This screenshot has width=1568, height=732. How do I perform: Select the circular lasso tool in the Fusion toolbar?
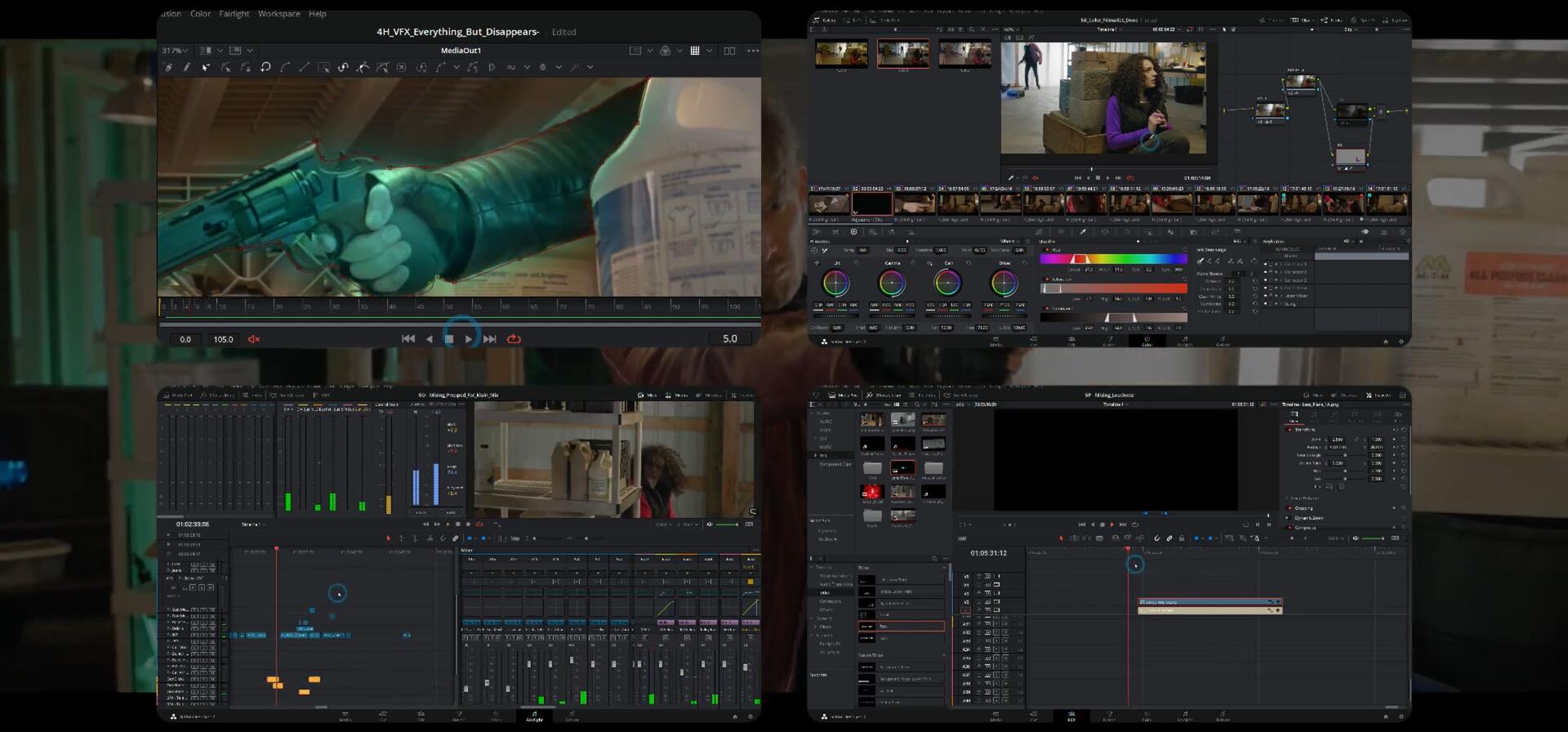point(265,68)
